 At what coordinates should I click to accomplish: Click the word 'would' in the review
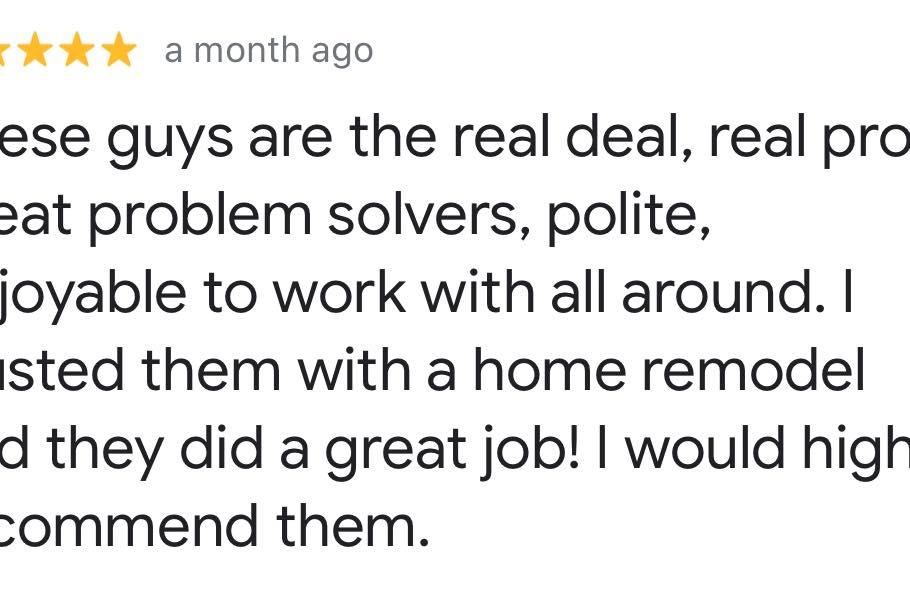(x=704, y=449)
